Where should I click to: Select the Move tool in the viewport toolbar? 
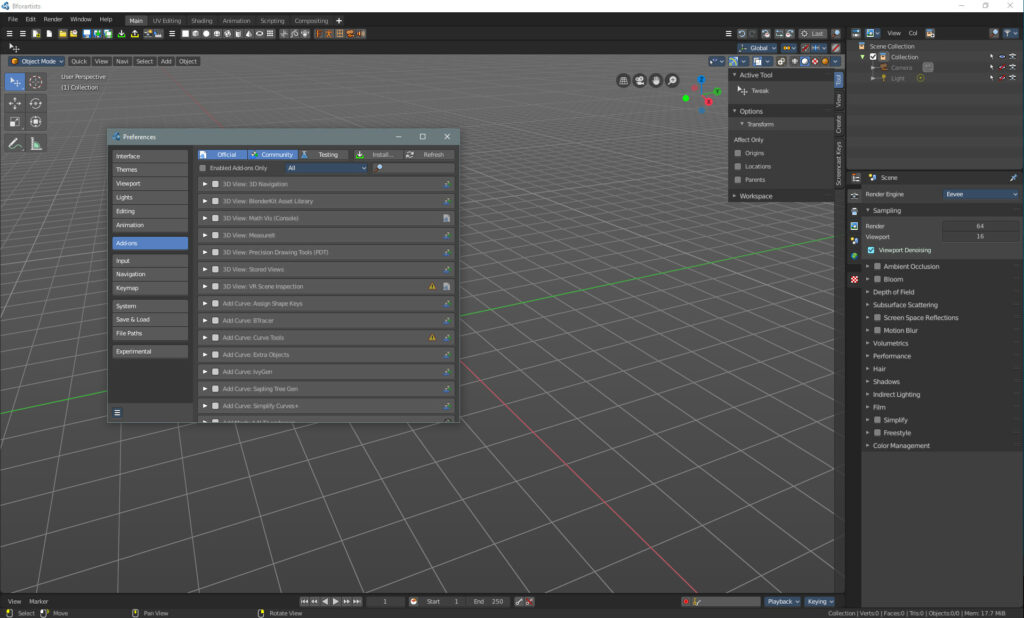click(x=15, y=103)
